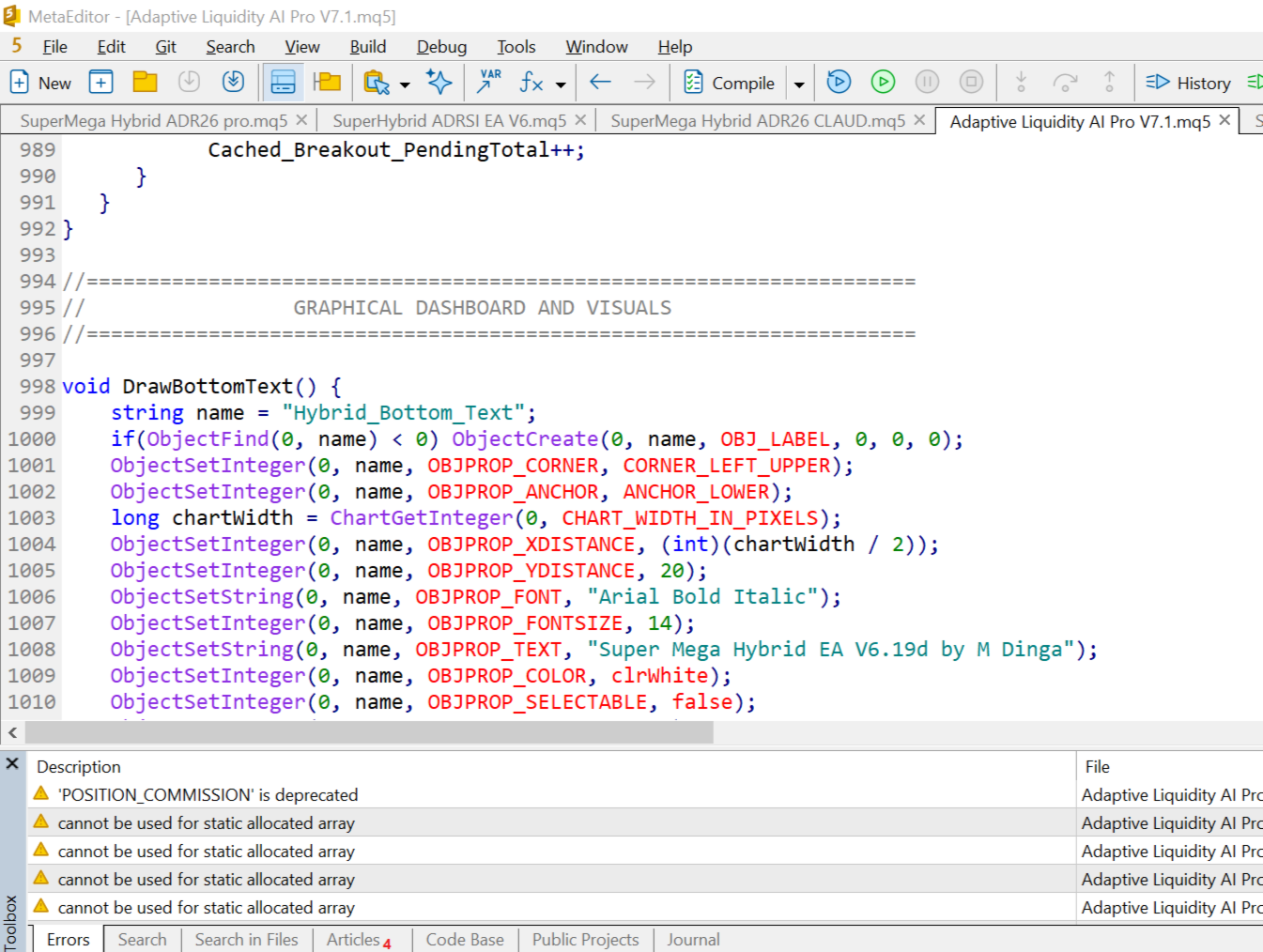1263x952 pixels.
Task: Open the Articles tab
Action: pos(359,940)
